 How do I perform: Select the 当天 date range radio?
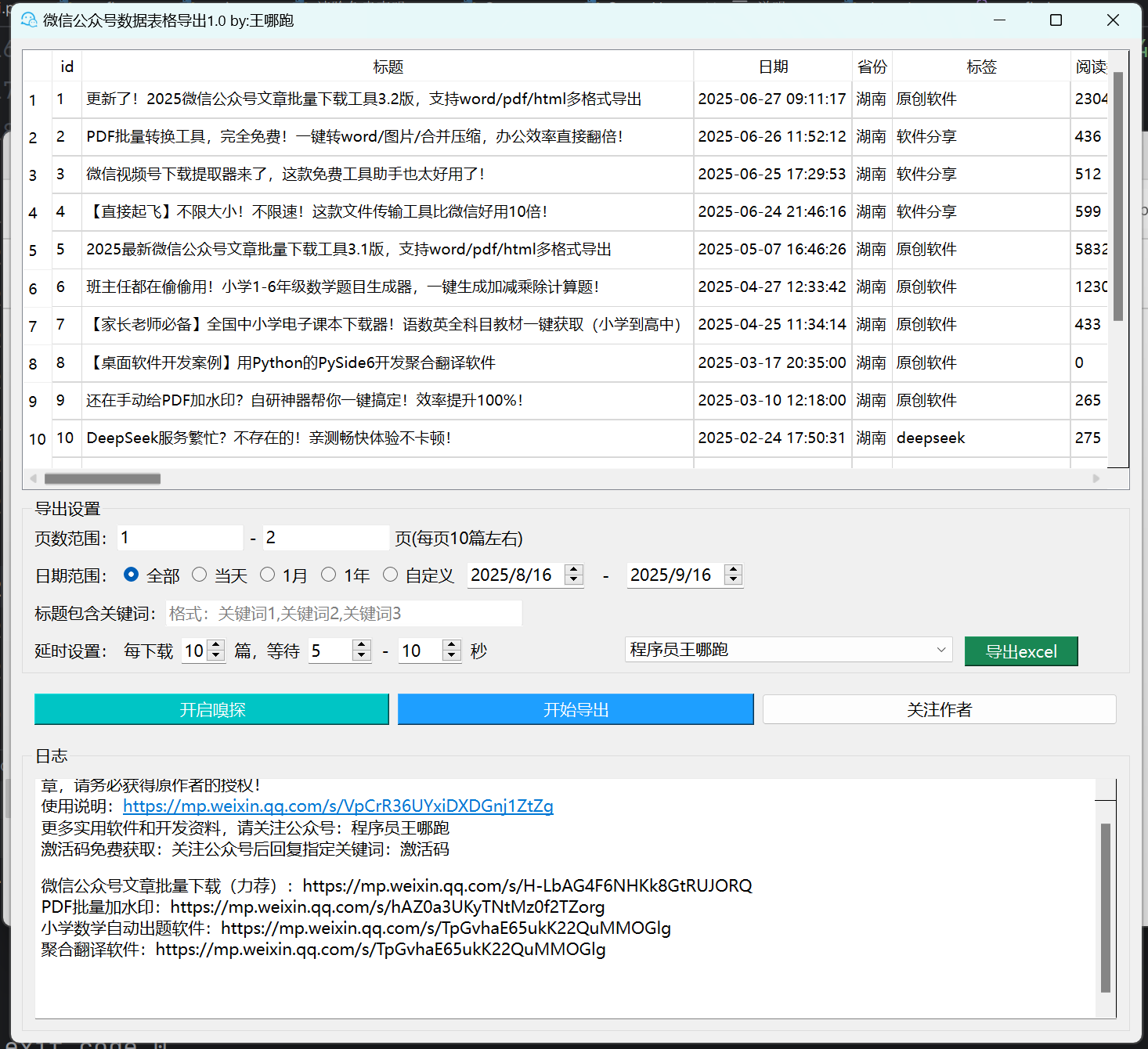(x=200, y=575)
